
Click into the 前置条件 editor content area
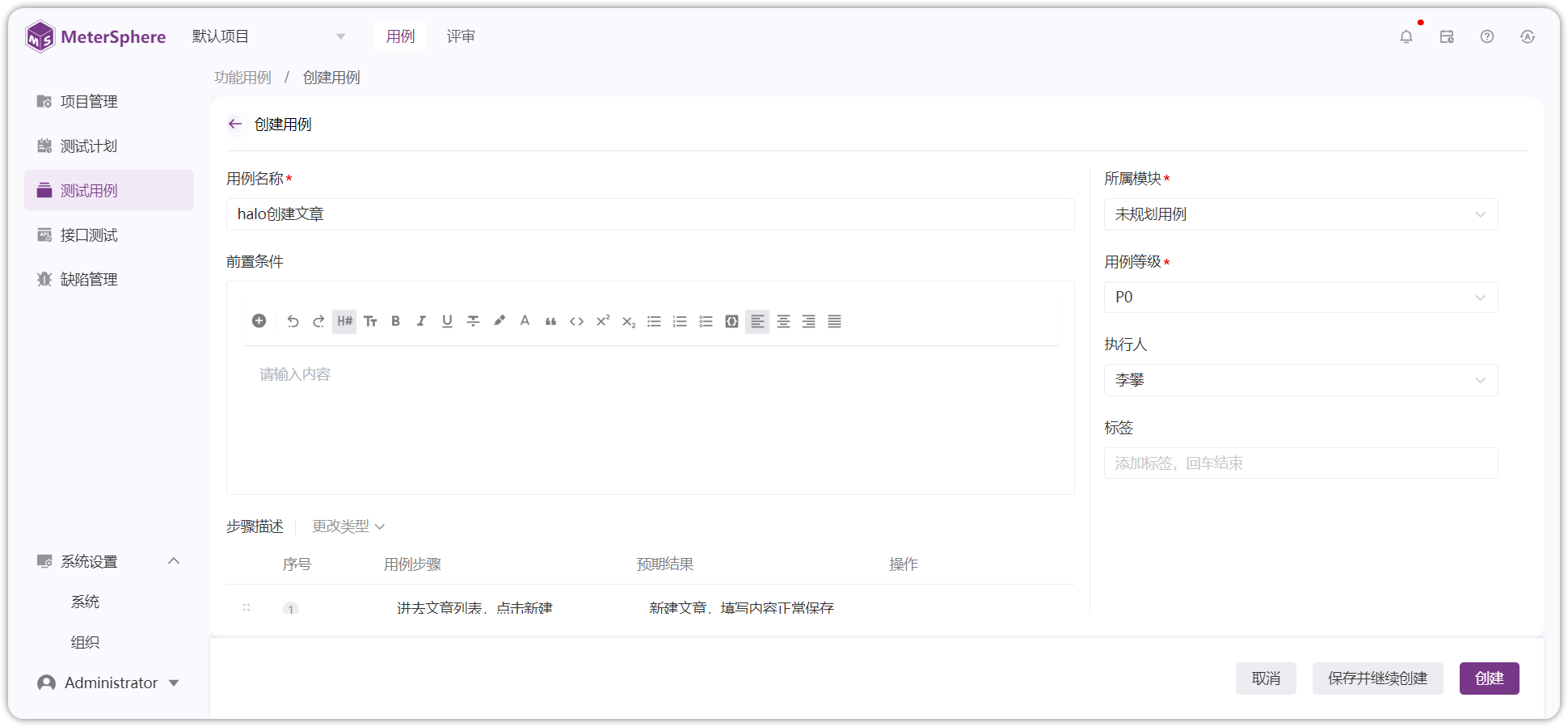pos(650,419)
